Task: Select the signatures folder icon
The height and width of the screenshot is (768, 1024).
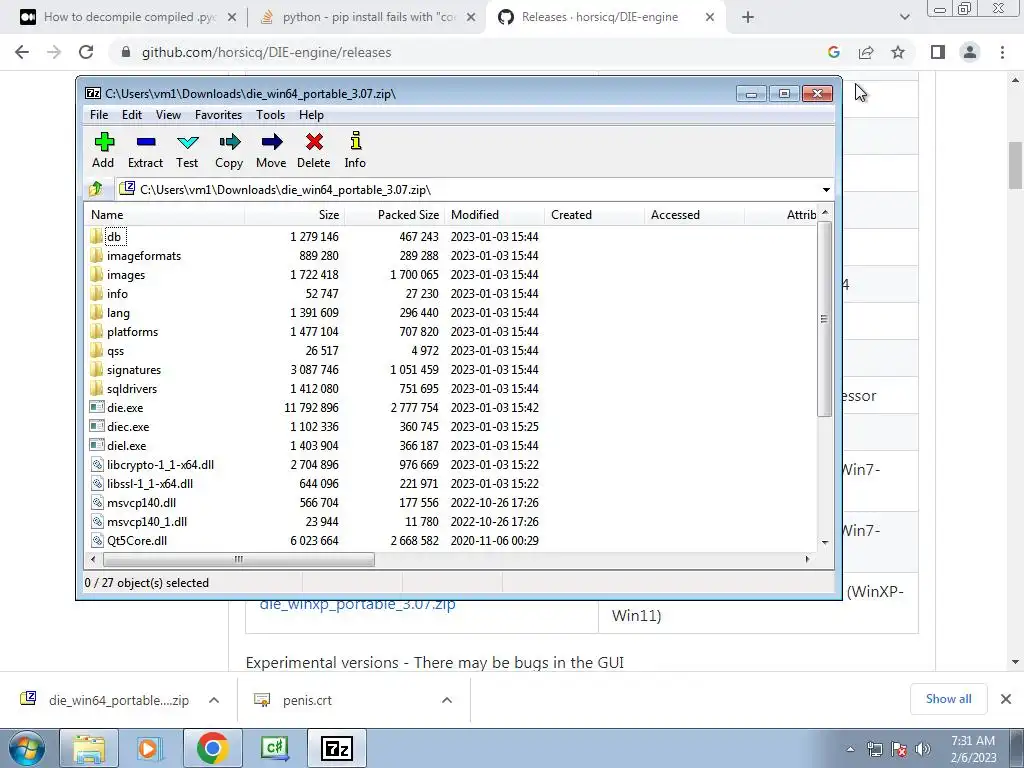Action: pos(97,370)
